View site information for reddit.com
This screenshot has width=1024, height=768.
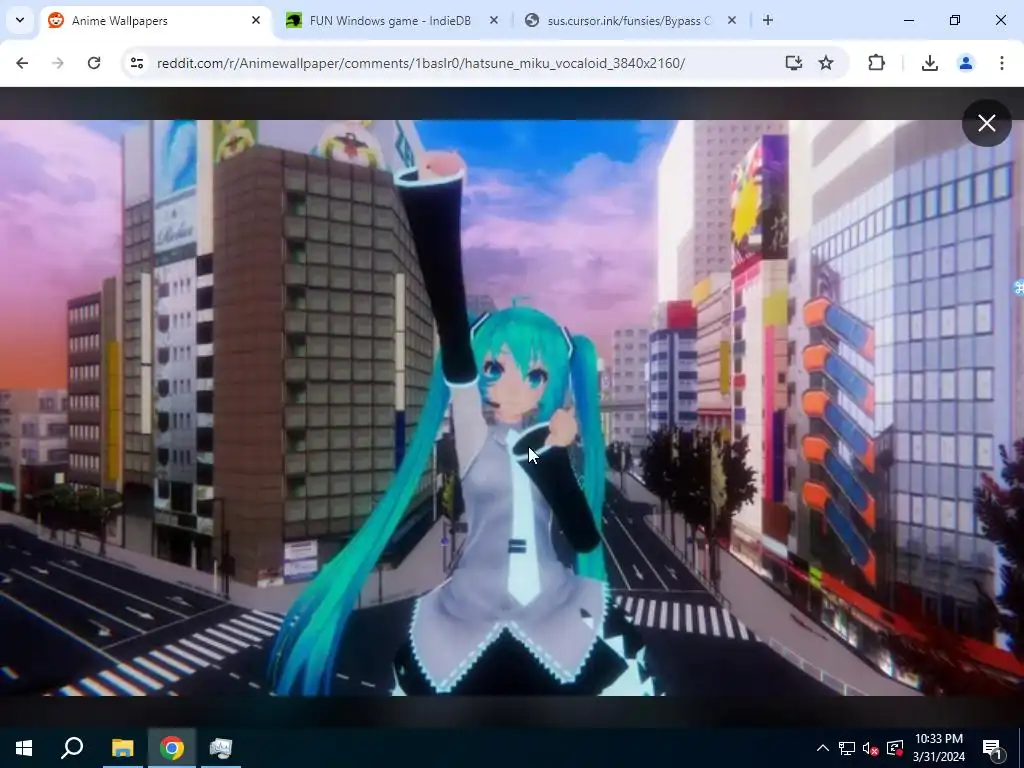coord(136,63)
